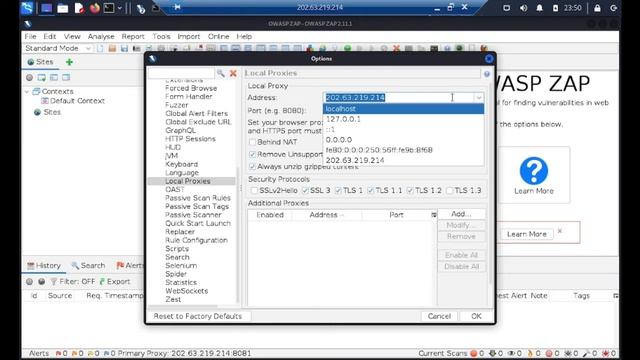Viewport: 640px width, 360px height.
Task: Click the red X break icon in ZAP toolbar
Action: 396,49
